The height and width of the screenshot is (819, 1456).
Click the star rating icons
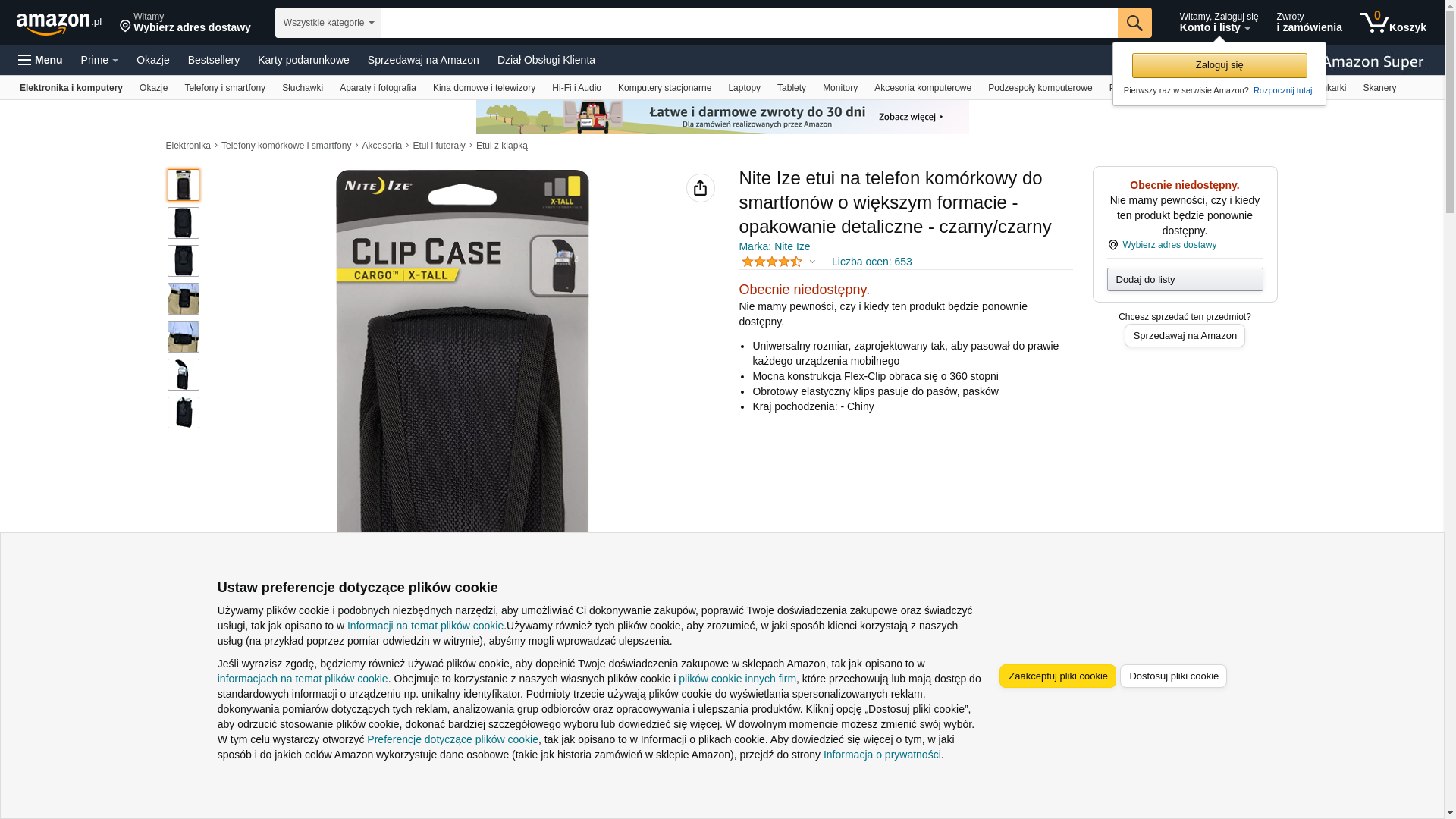pyautogui.click(x=771, y=262)
